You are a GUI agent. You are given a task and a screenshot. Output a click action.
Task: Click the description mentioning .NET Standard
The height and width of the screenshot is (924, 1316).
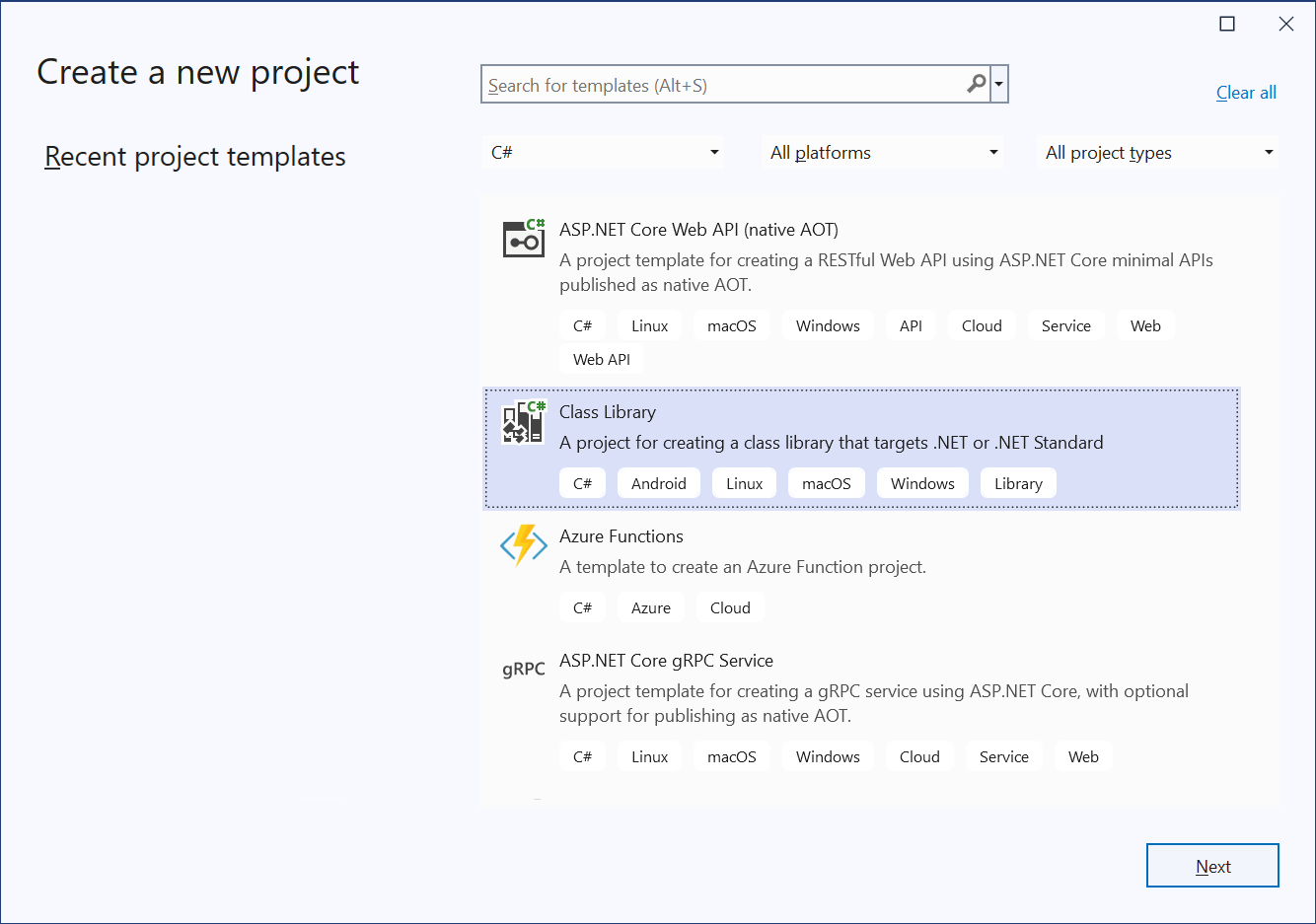(x=831, y=443)
